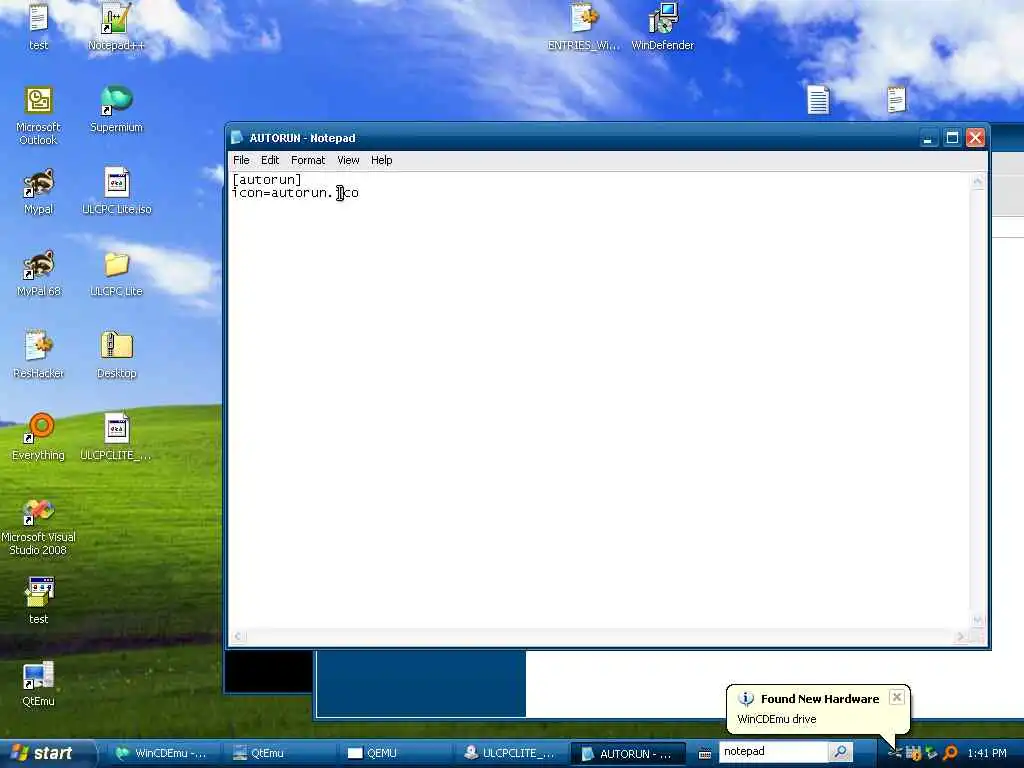Open the View menu in Notepad
The height and width of the screenshot is (768, 1024).
click(x=348, y=160)
